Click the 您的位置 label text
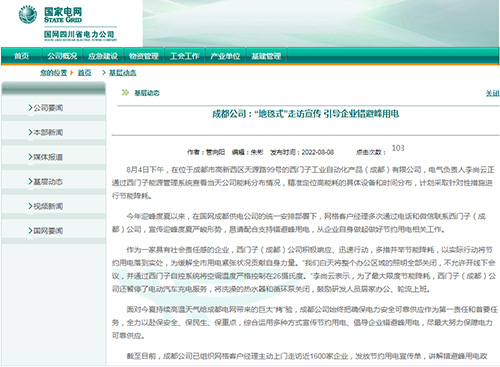Screen dimensions: 500x367 tap(53, 73)
